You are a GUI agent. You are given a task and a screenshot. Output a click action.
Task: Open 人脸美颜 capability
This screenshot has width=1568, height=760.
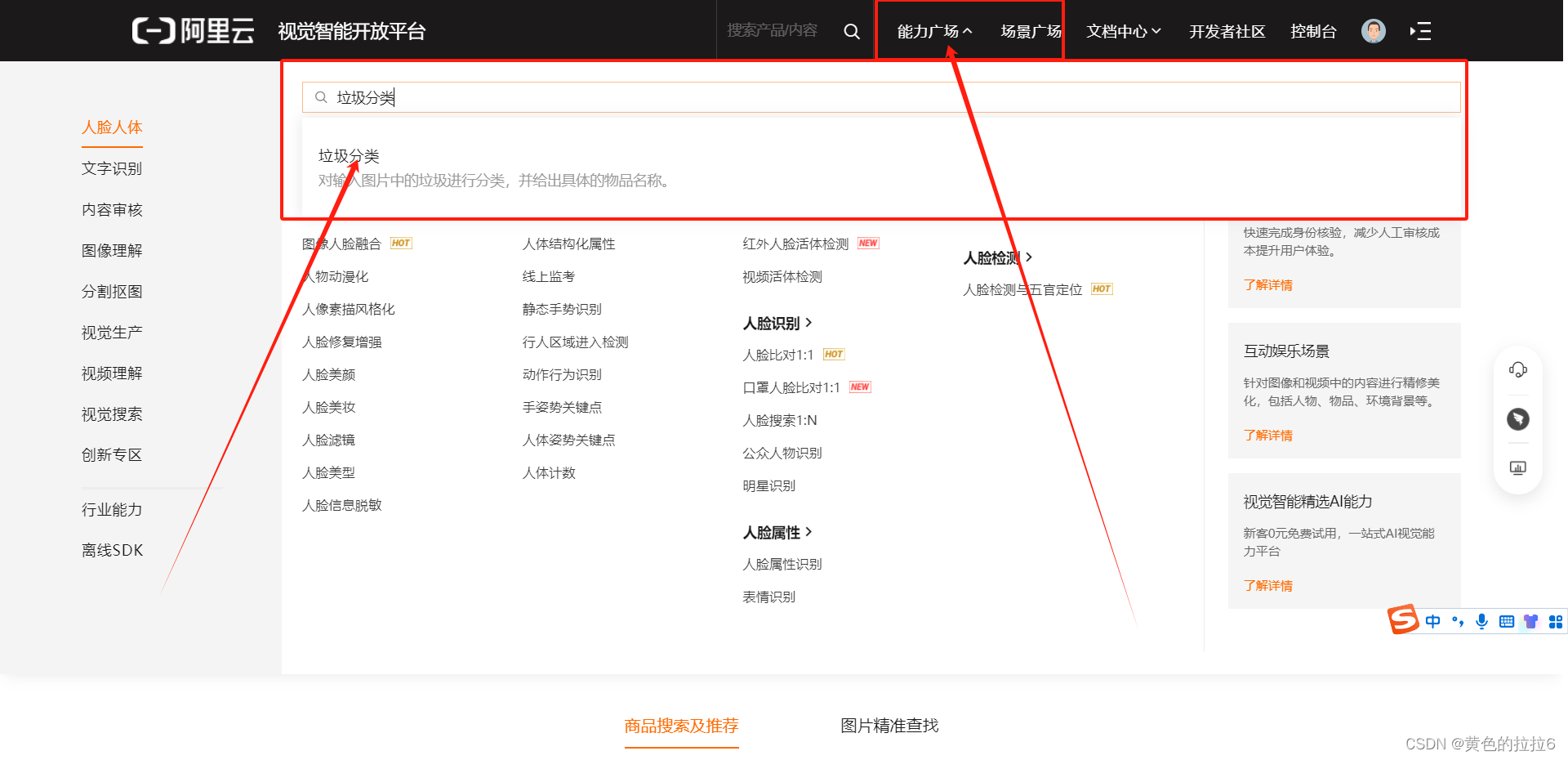329,375
